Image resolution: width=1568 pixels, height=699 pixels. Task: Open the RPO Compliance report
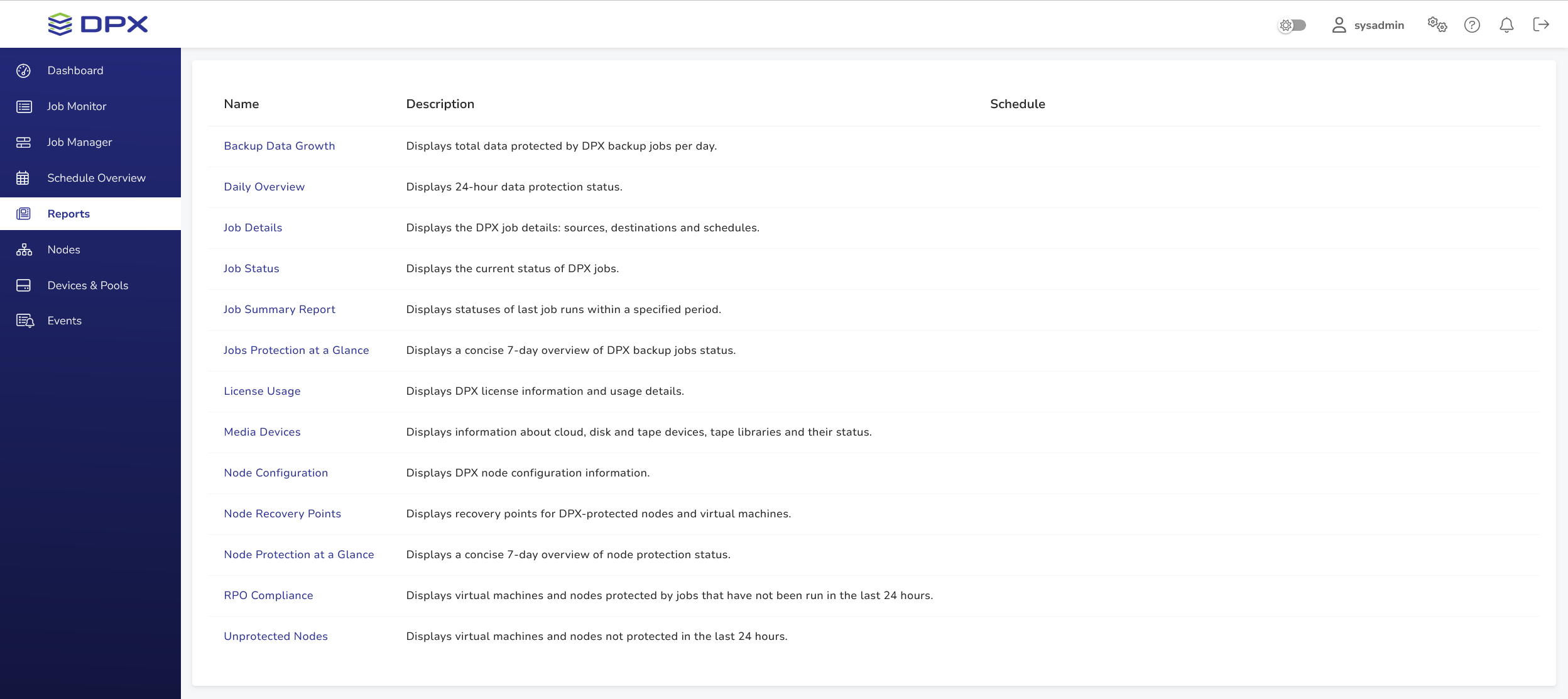[x=268, y=595]
